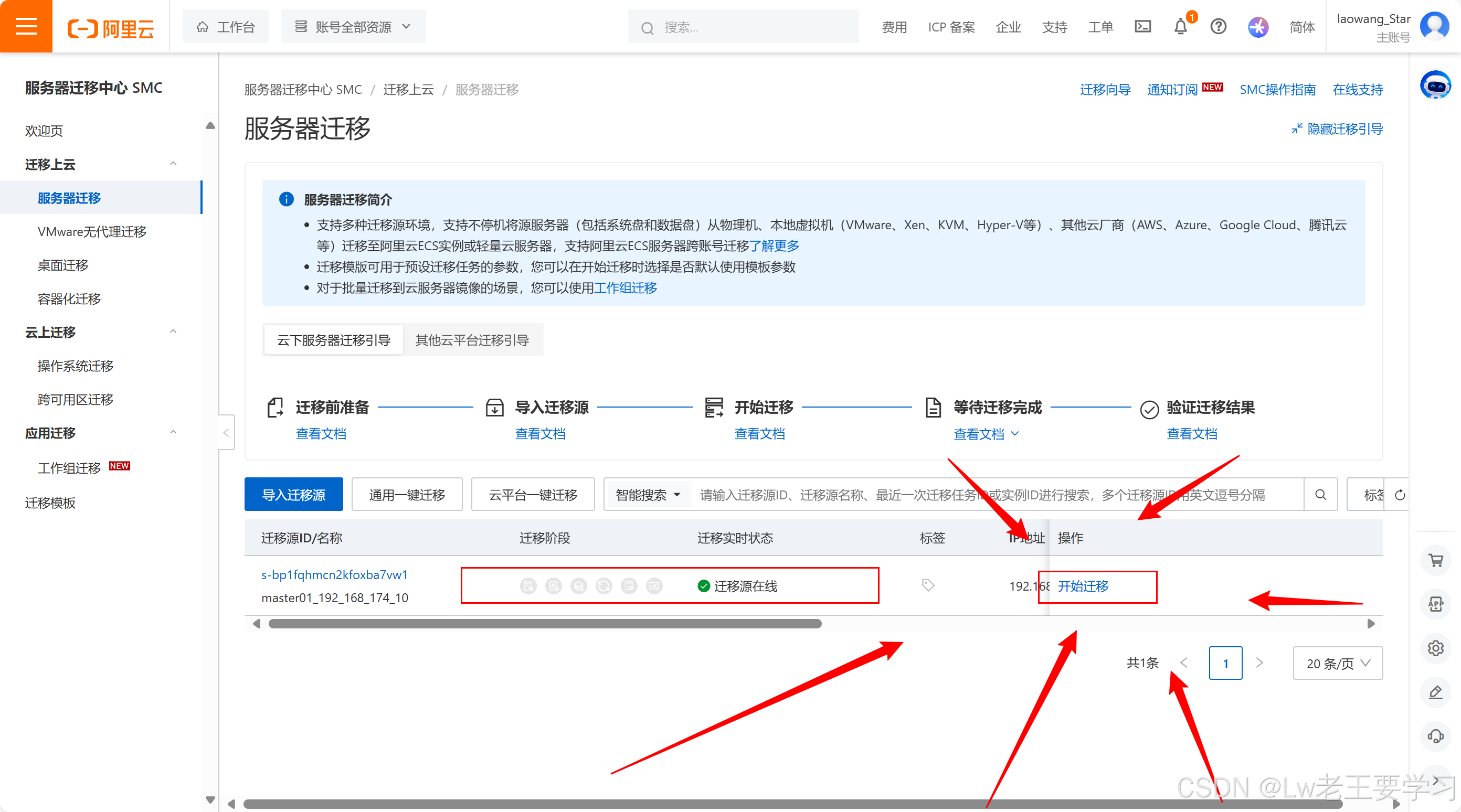Open the API tool side icon
This screenshot has height=812, width=1461.
1435,604
